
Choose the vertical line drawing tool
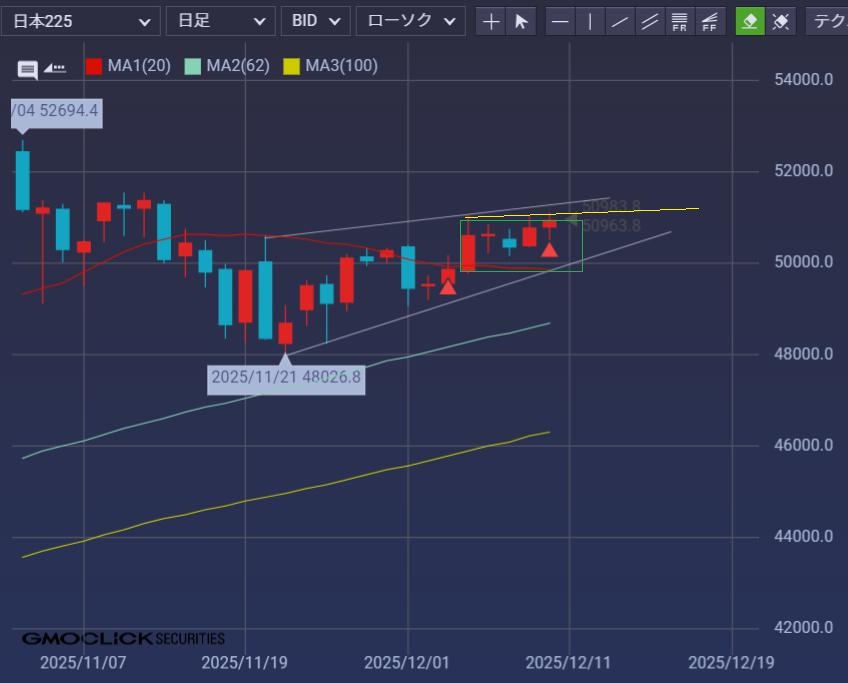(591, 21)
